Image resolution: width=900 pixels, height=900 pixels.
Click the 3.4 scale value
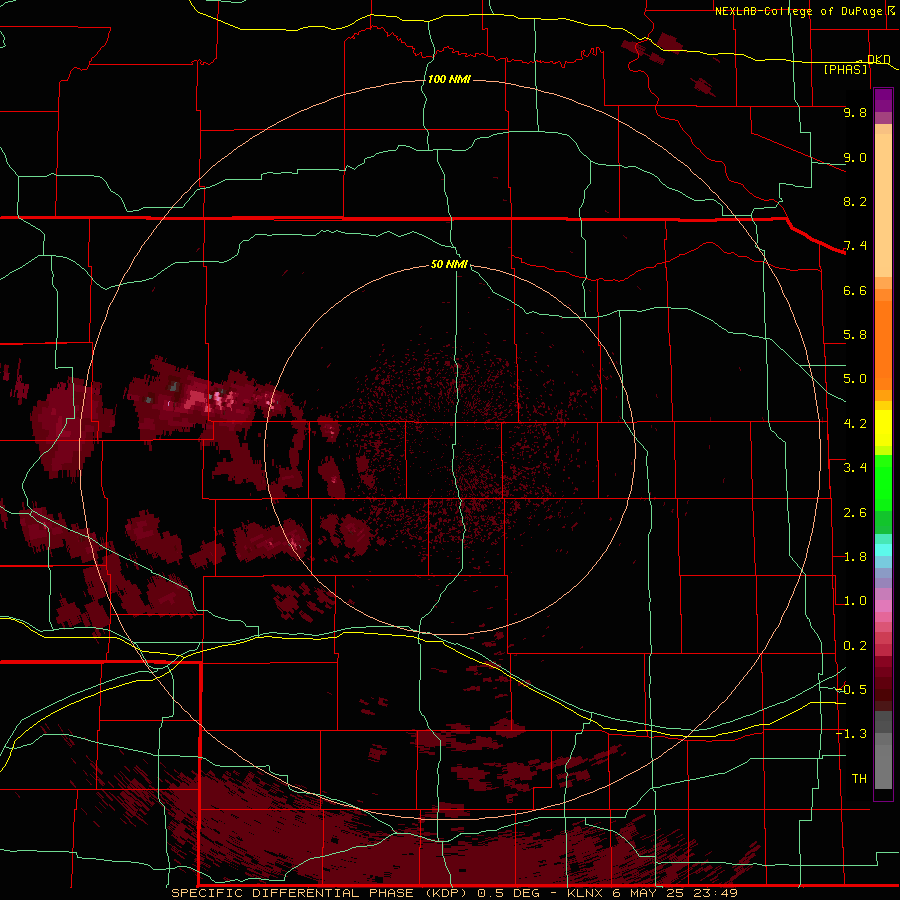pyautogui.click(x=855, y=468)
